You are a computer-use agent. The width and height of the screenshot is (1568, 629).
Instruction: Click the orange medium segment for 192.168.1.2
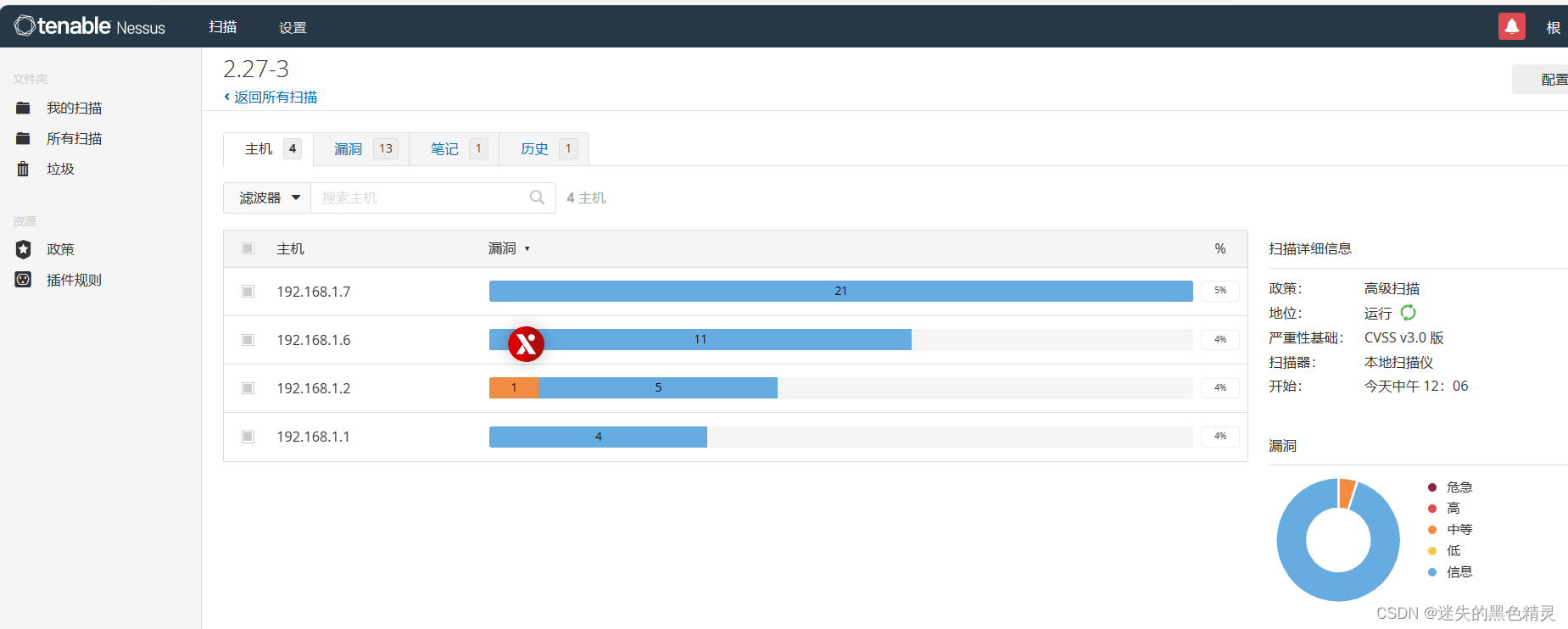[x=514, y=387]
